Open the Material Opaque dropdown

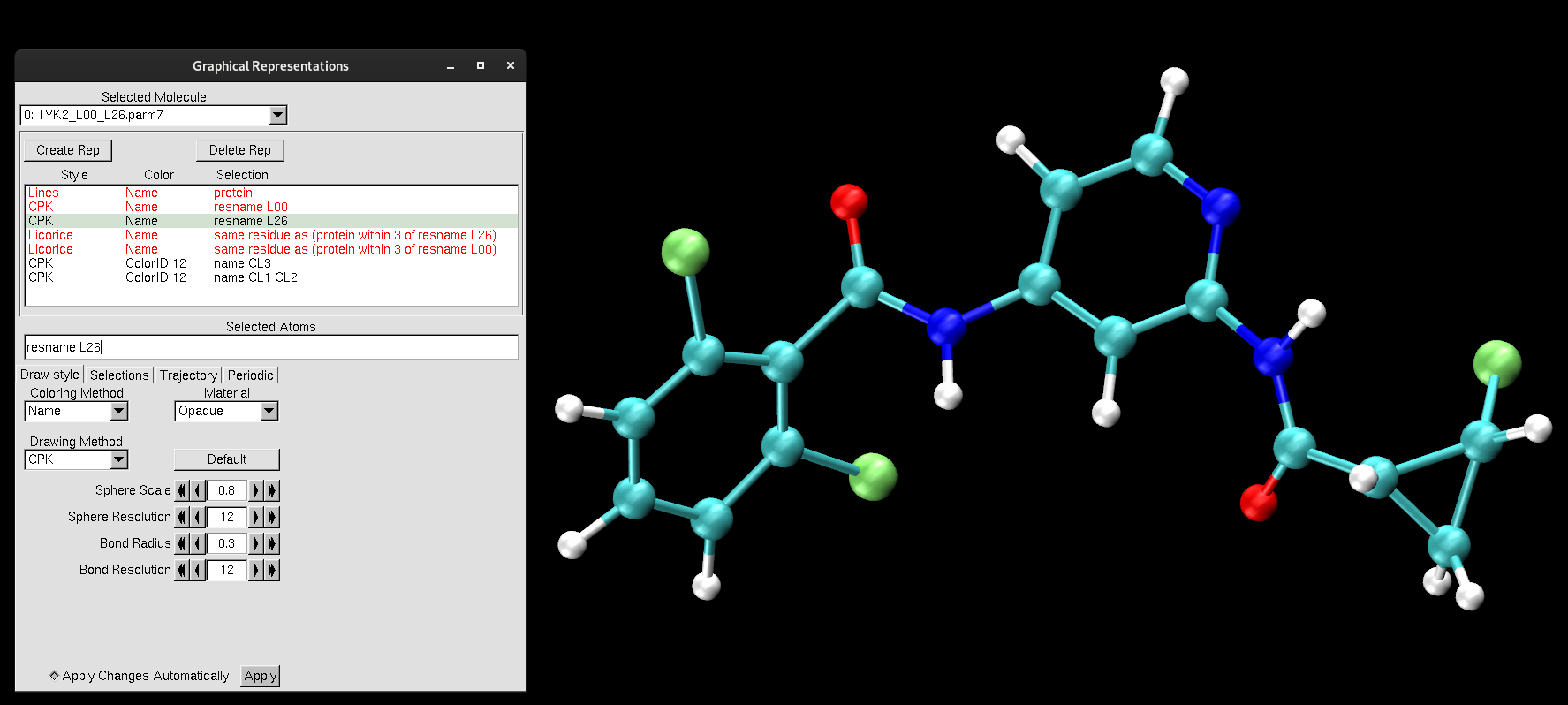[x=269, y=411]
